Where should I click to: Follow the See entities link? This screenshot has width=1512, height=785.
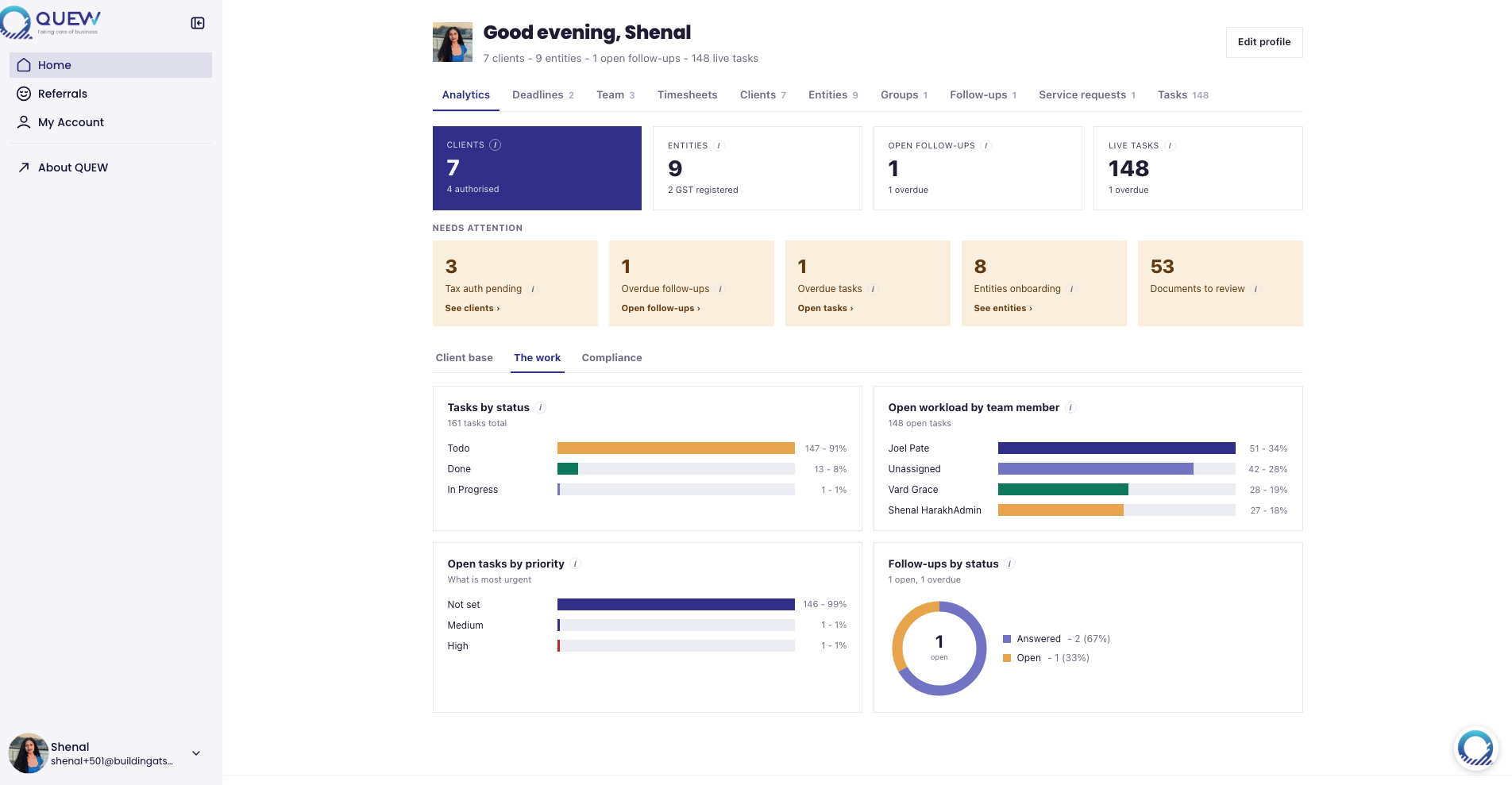[1003, 309]
